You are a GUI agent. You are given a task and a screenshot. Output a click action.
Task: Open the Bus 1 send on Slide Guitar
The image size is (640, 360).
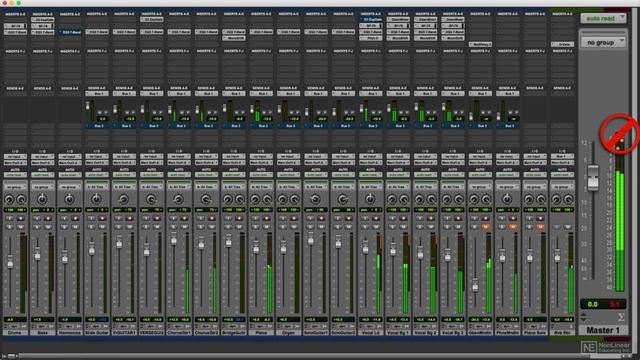pyautogui.click(x=97, y=93)
